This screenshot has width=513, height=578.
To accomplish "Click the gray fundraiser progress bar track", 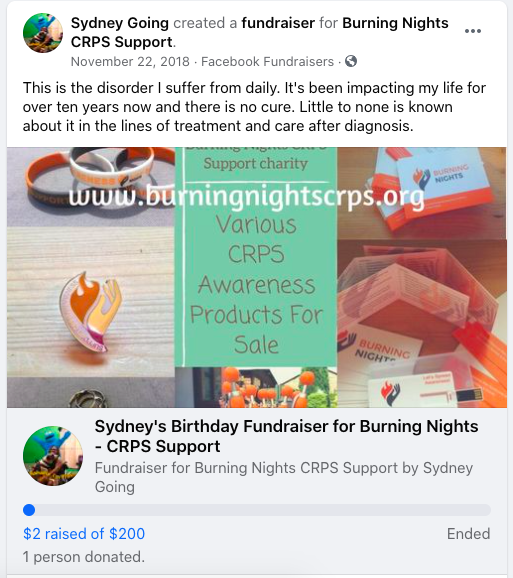I will [257, 510].
